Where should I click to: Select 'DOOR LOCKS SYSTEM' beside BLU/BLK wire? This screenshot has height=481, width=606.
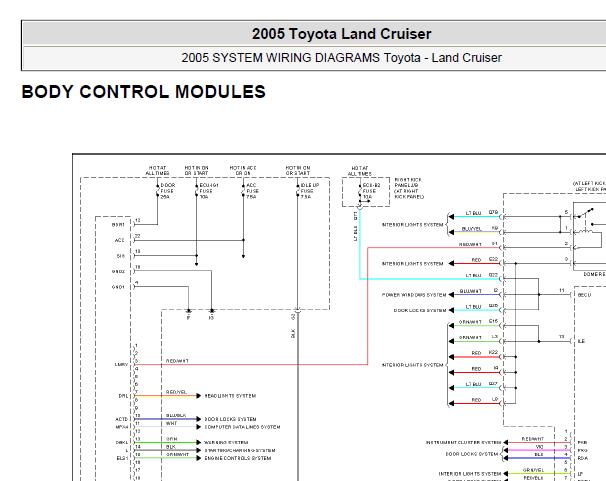pyautogui.click(x=230, y=419)
